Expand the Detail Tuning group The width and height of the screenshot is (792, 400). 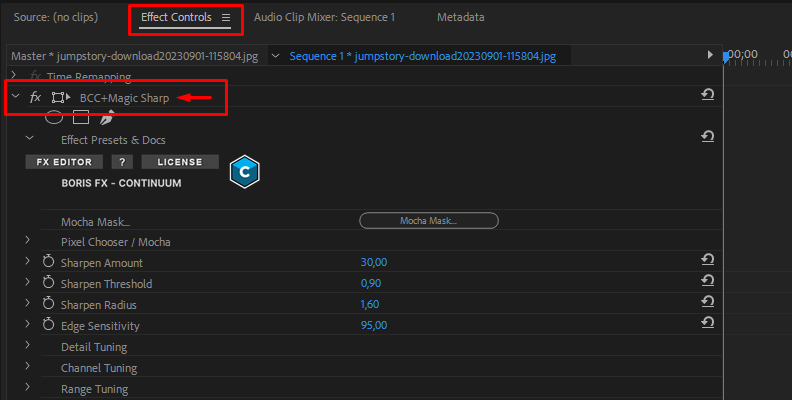point(28,345)
